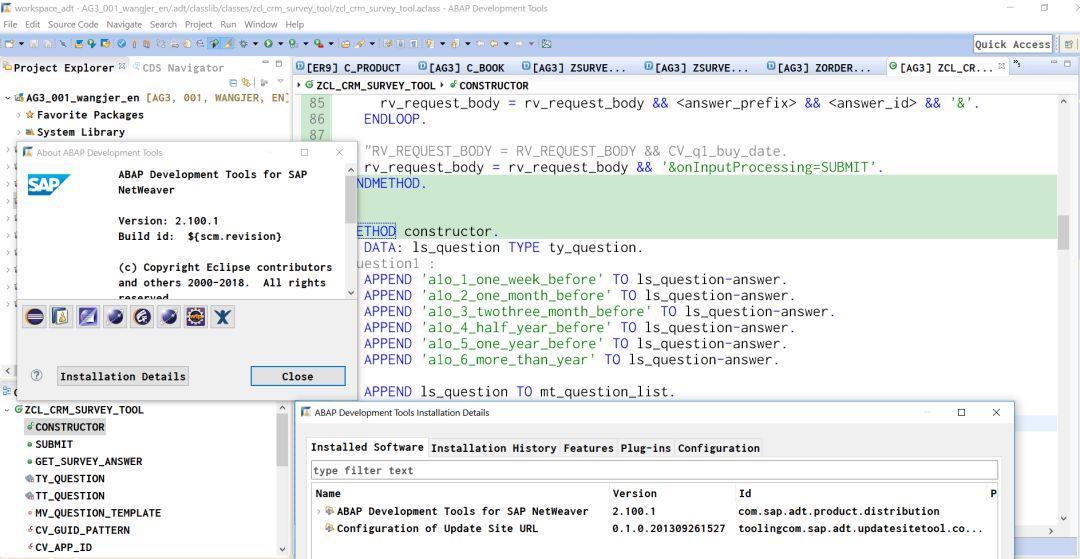Click the code editor vertical scrollbar thumb
The height and width of the screenshot is (559, 1080).
(1063, 232)
